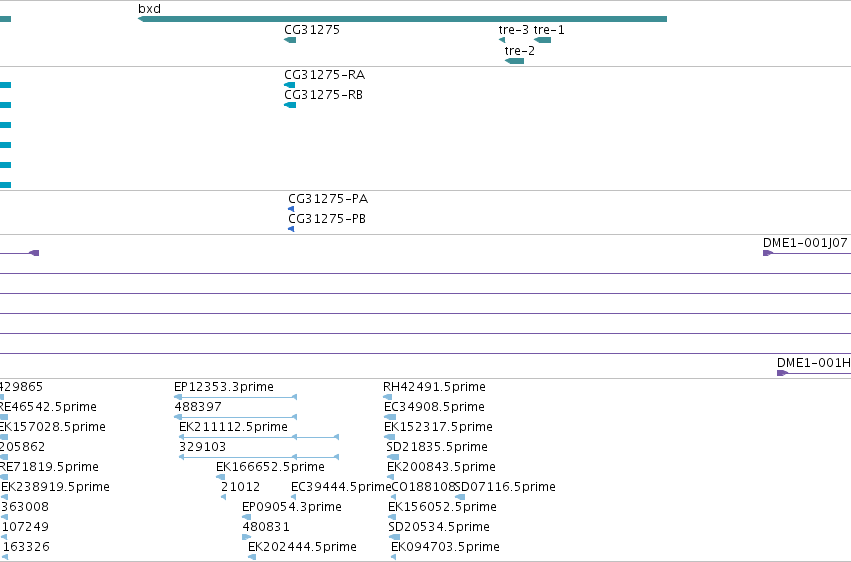Viewport: 851px width, 562px height.
Task: Select the long bxd gene bar
Action: point(402,19)
